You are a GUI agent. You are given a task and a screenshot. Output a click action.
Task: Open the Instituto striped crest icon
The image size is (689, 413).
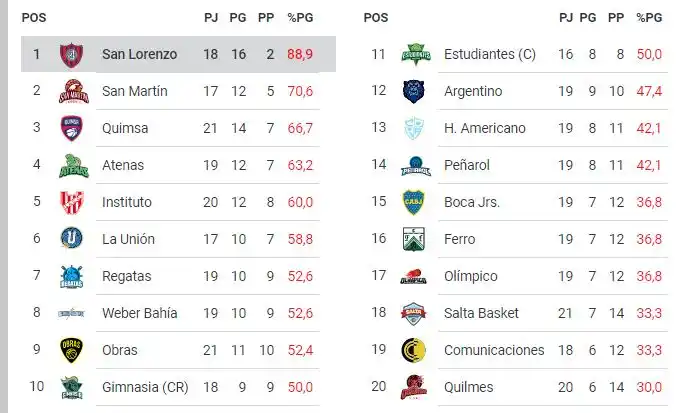pyautogui.click(x=71, y=202)
